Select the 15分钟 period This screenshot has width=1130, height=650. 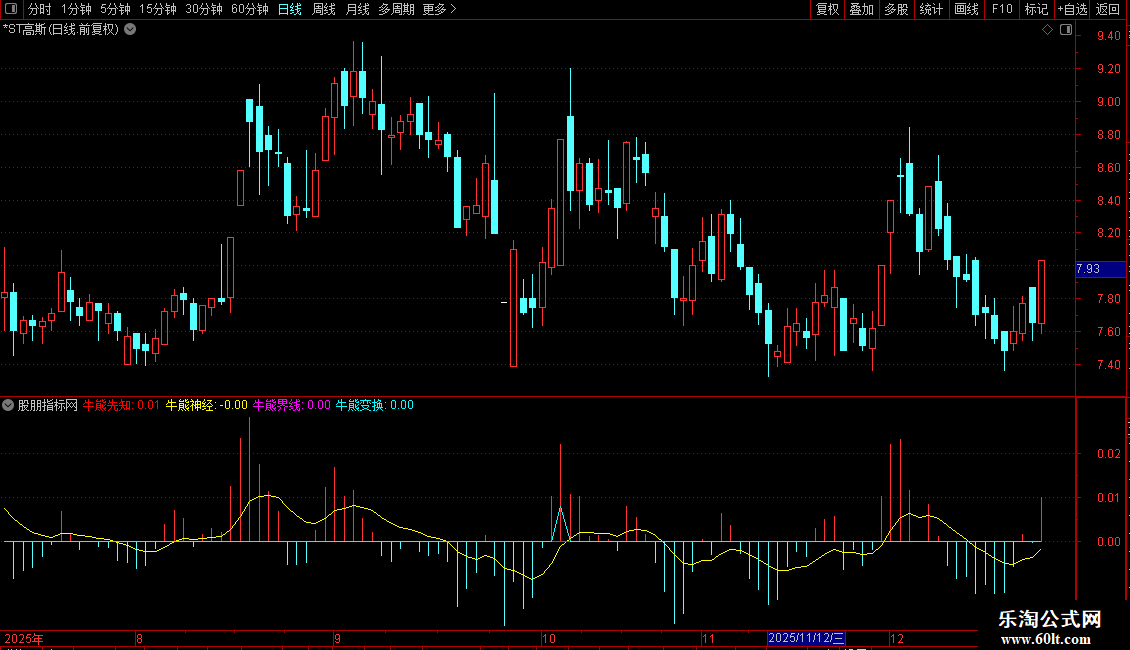coord(158,9)
